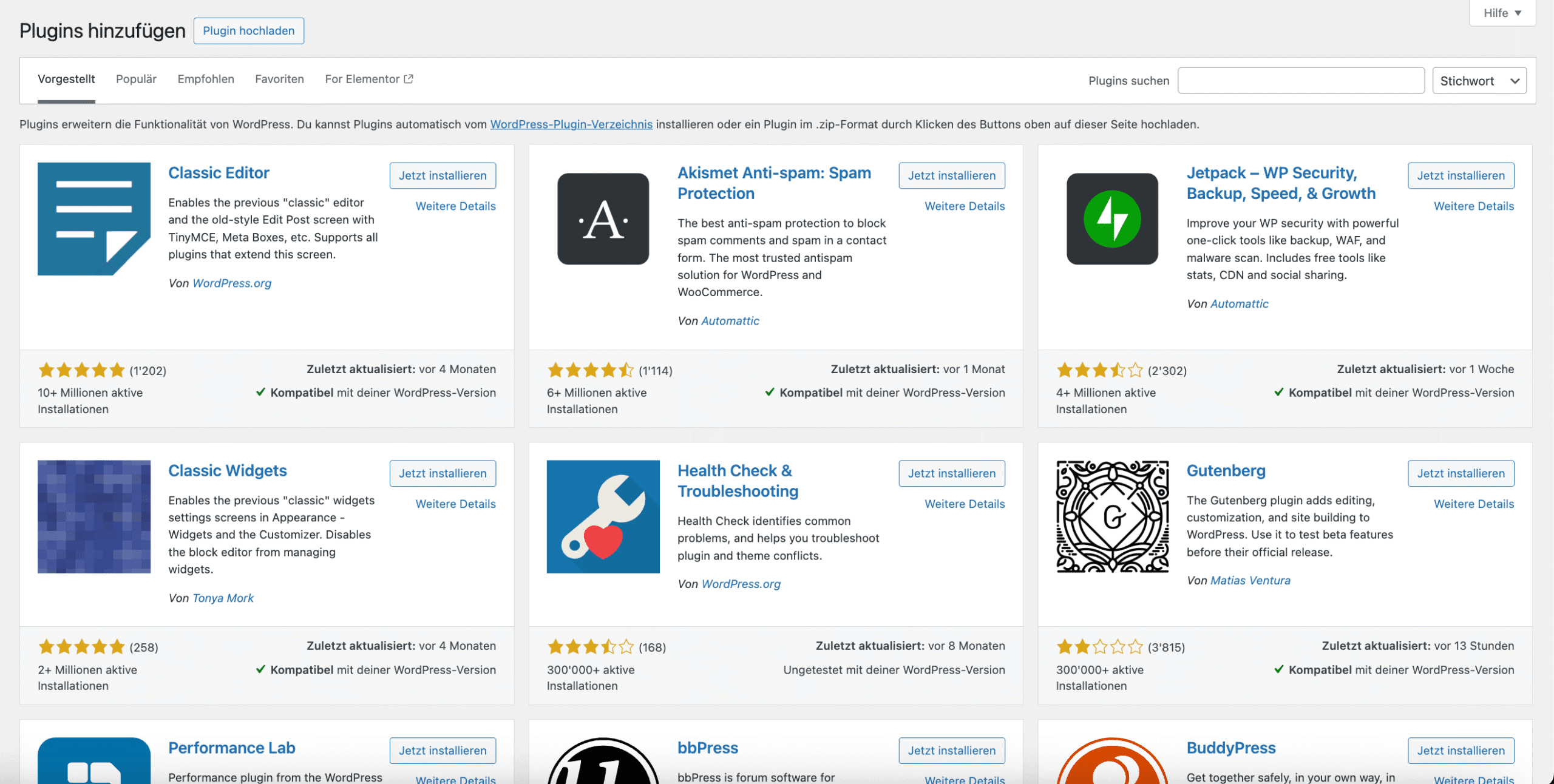Click the Classic Editor plugin icon
This screenshot has height=784, width=1554.
pos(94,218)
